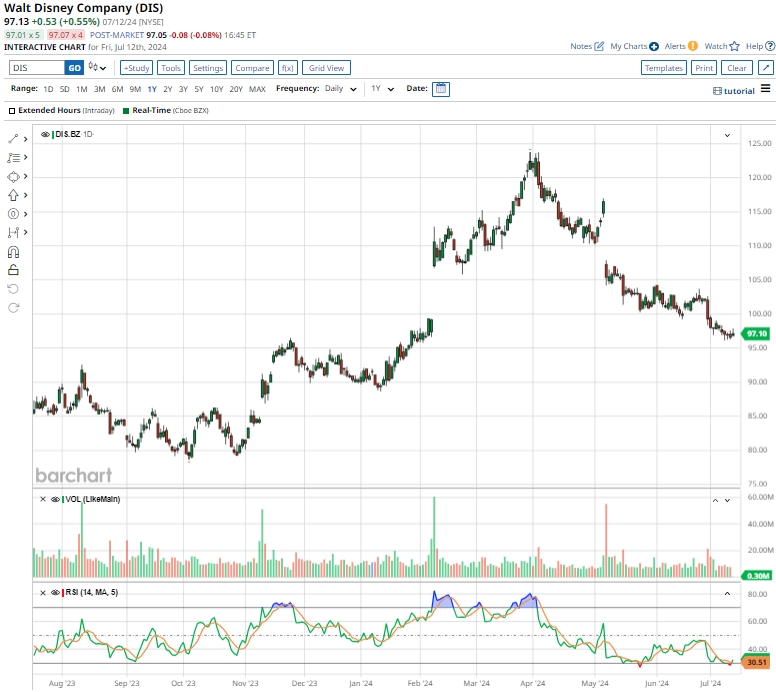
Task: Open the Notes edit icon
Action: pos(599,46)
